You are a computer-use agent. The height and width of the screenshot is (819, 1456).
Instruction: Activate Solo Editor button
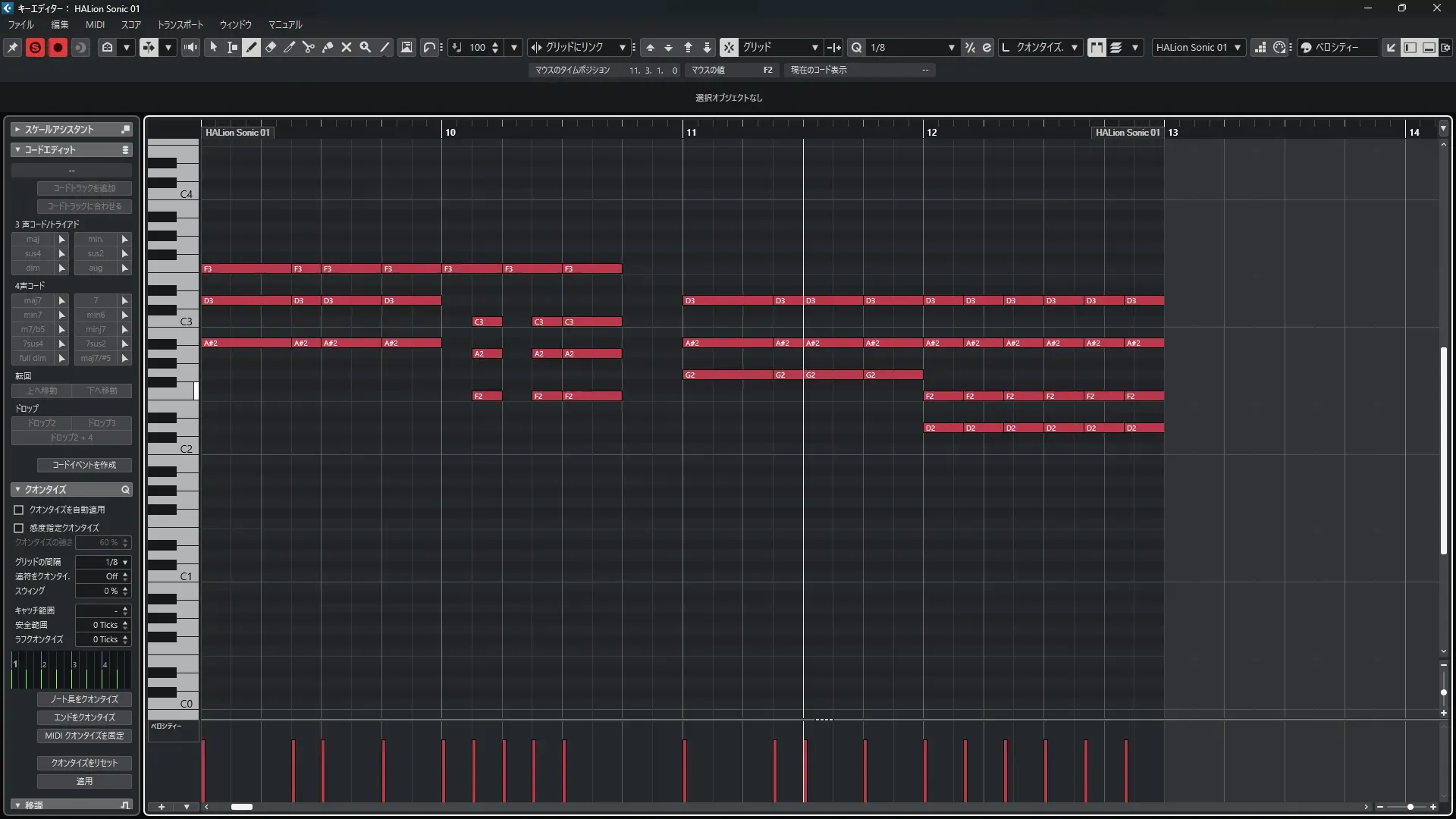click(x=35, y=47)
